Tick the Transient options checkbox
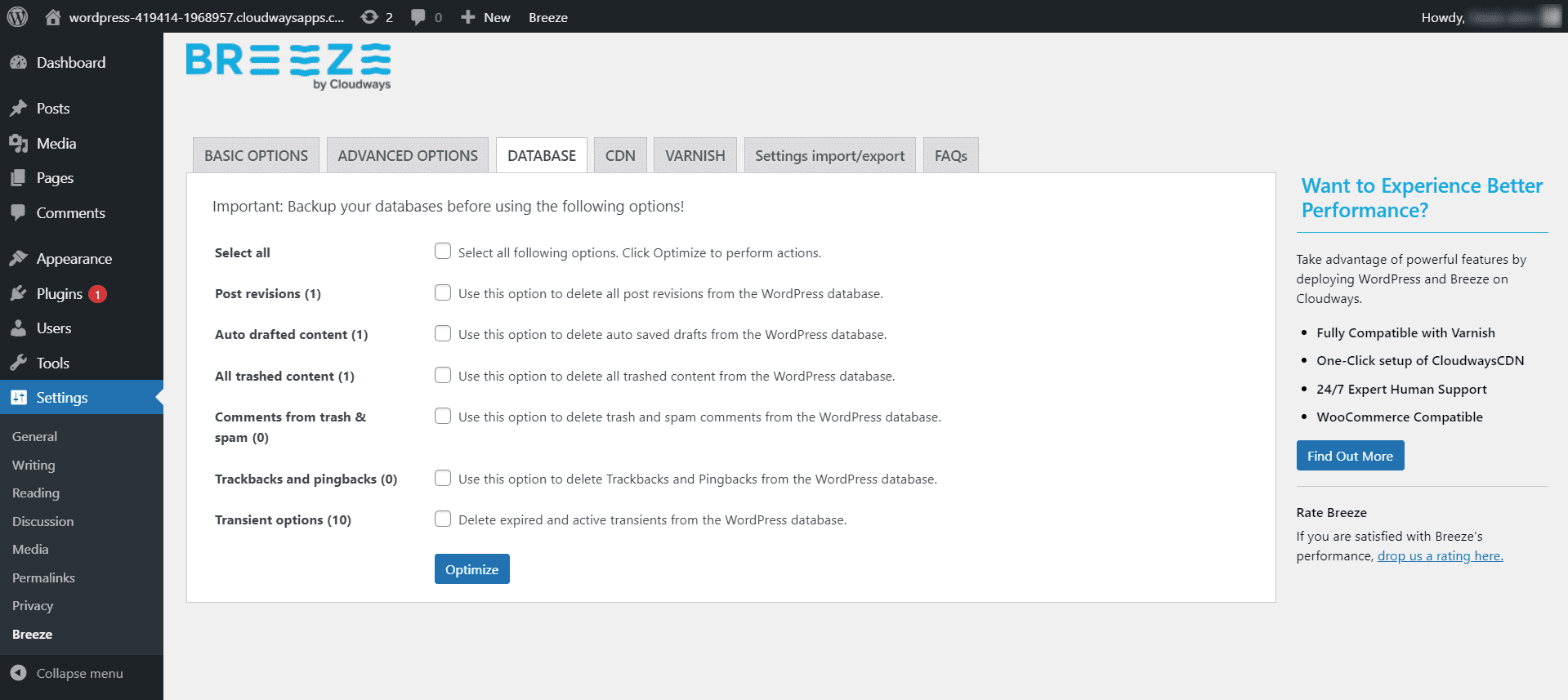The height and width of the screenshot is (700, 1568). click(x=443, y=519)
